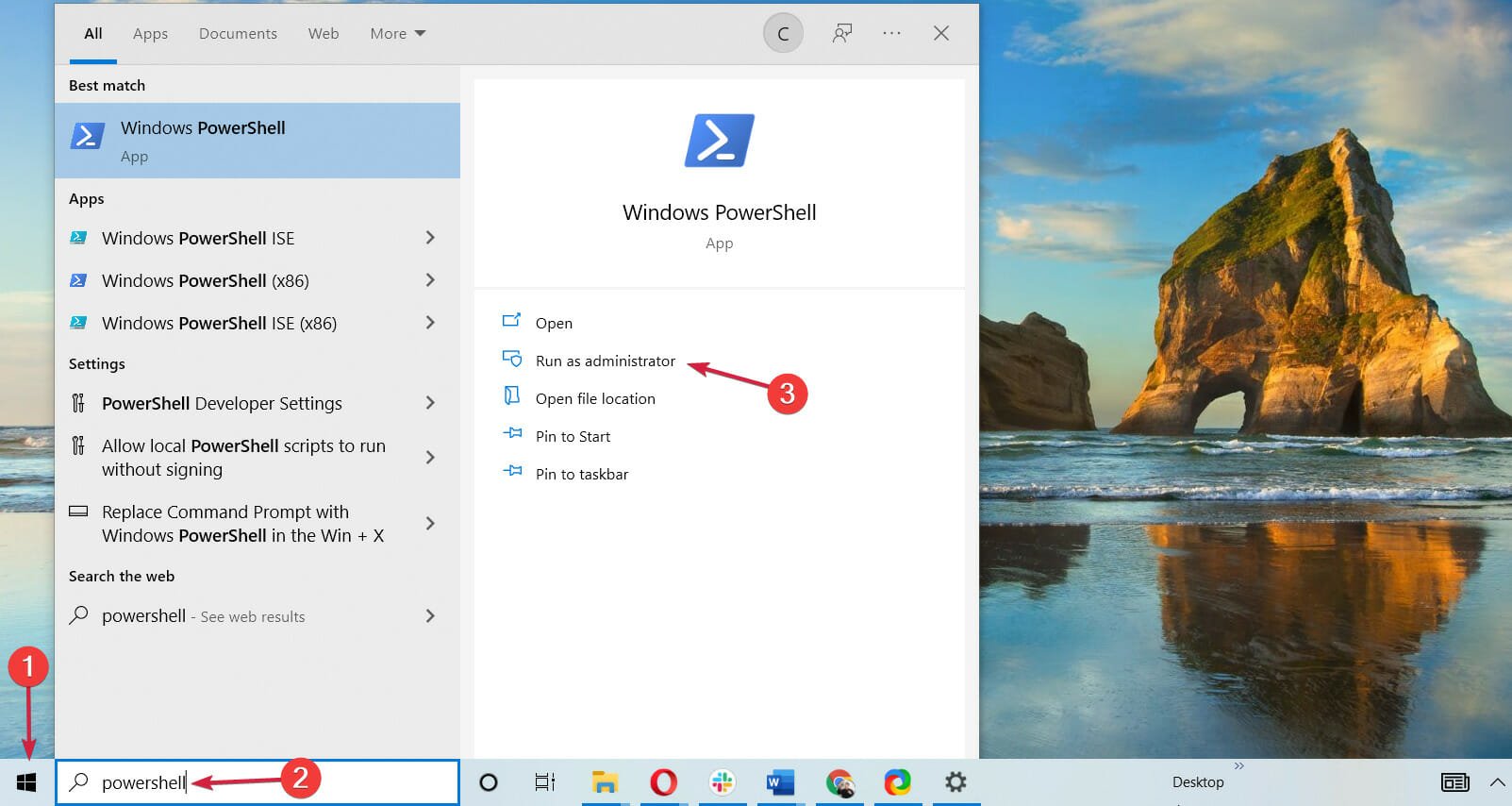
Task: Click the Allow local scripts tools icon
Action: pyautogui.click(x=78, y=445)
